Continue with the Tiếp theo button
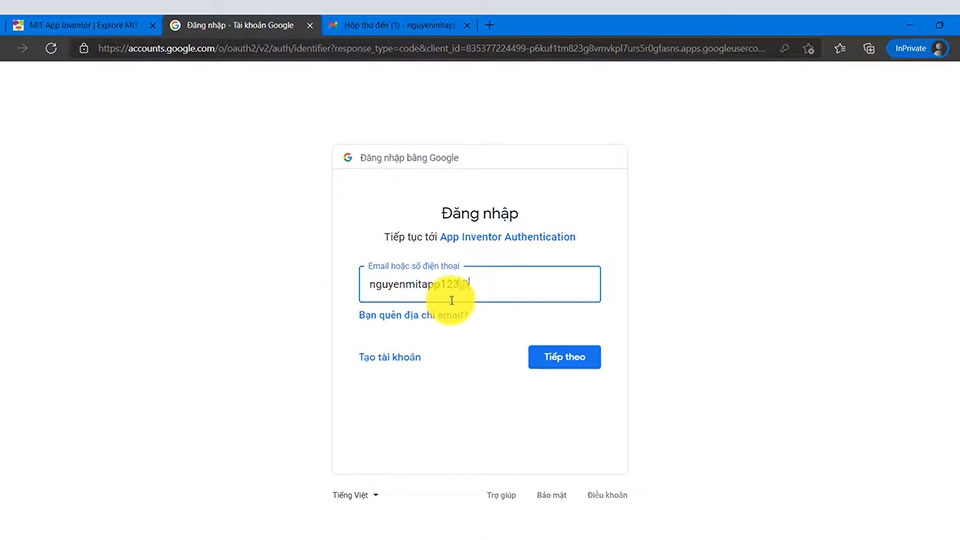The width and height of the screenshot is (960, 540). coord(564,357)
